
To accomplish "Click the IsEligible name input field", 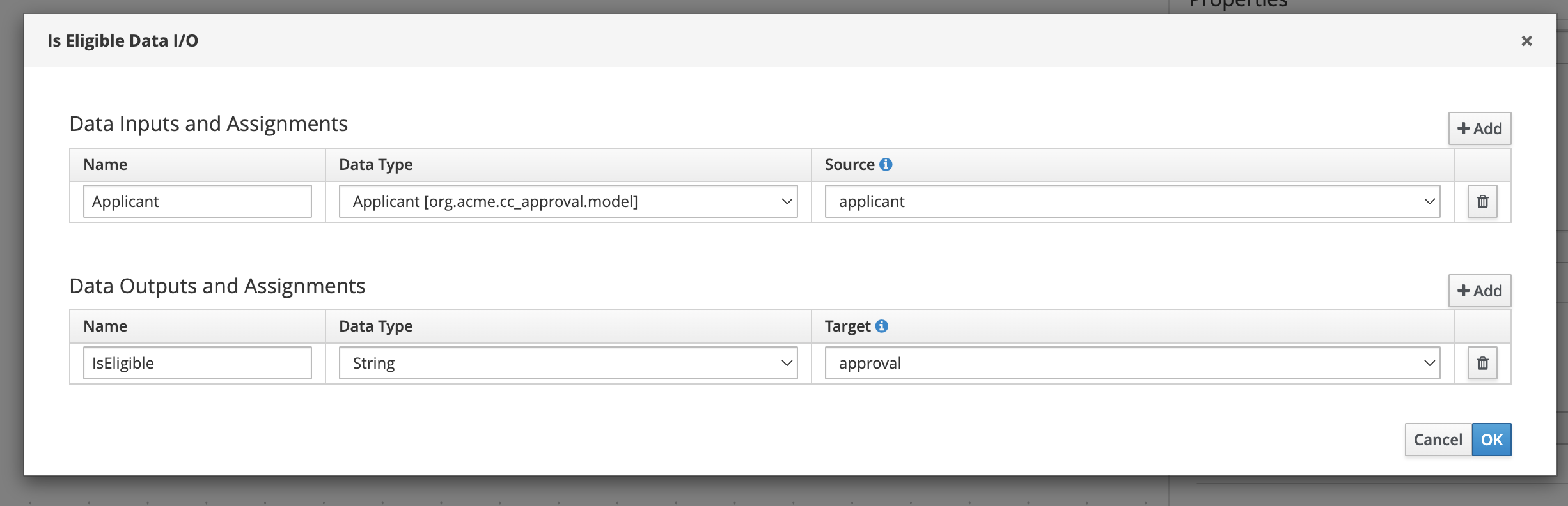I will click(x=198, y=364).
